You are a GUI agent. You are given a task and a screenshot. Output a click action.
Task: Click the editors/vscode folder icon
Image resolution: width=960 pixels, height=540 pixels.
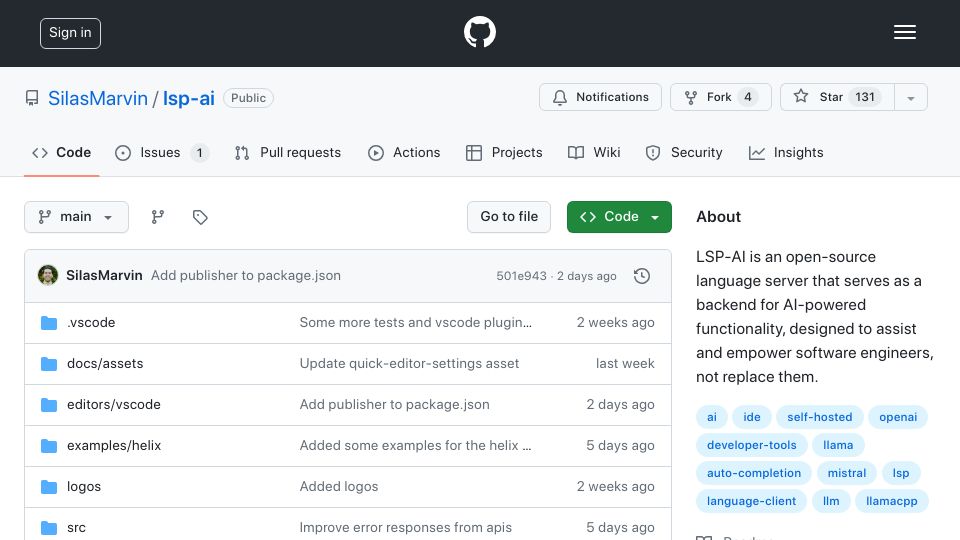point(49,405)
